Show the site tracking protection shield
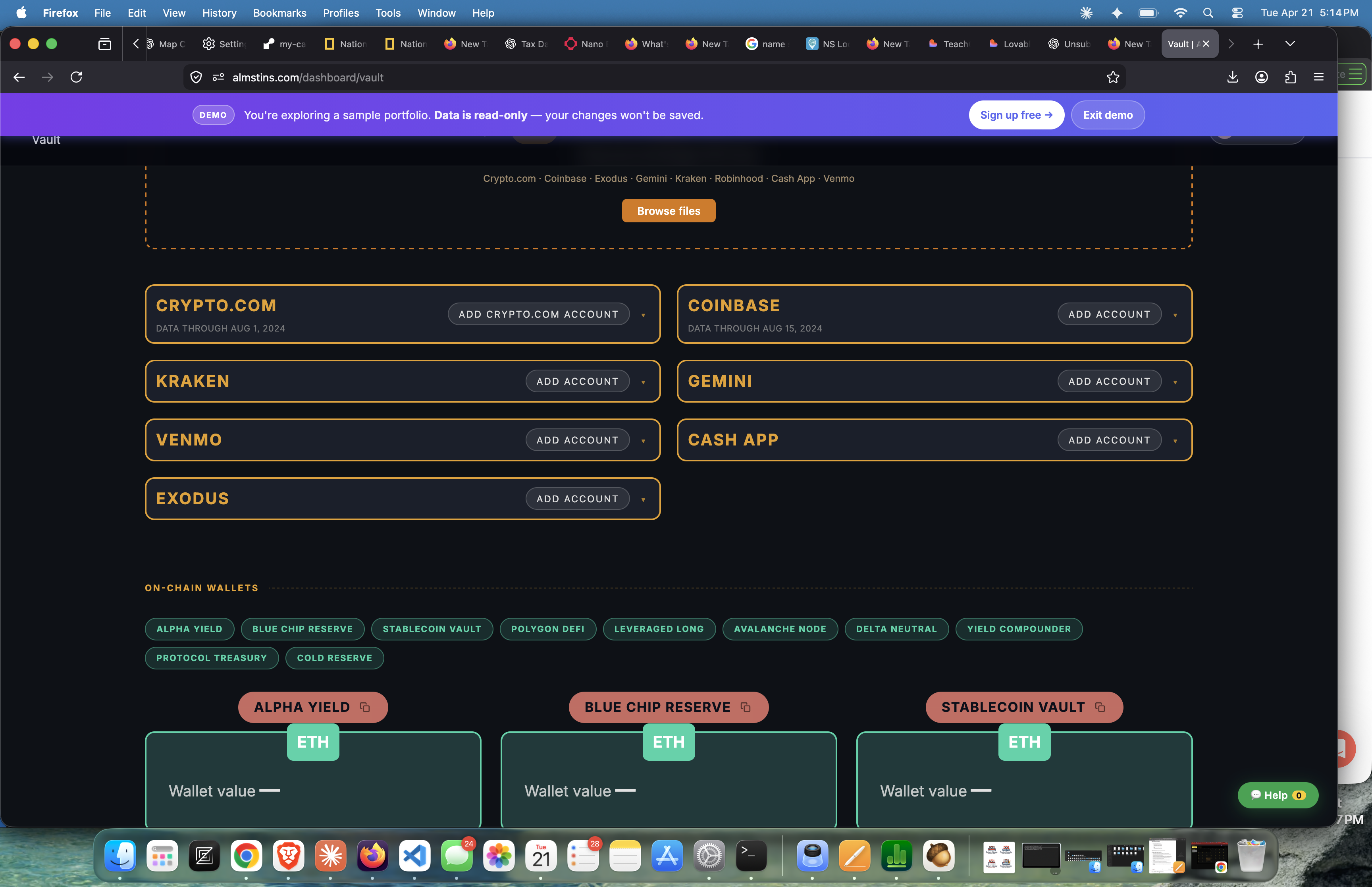This screenshot has height=887, width=1372. point(197,77)
